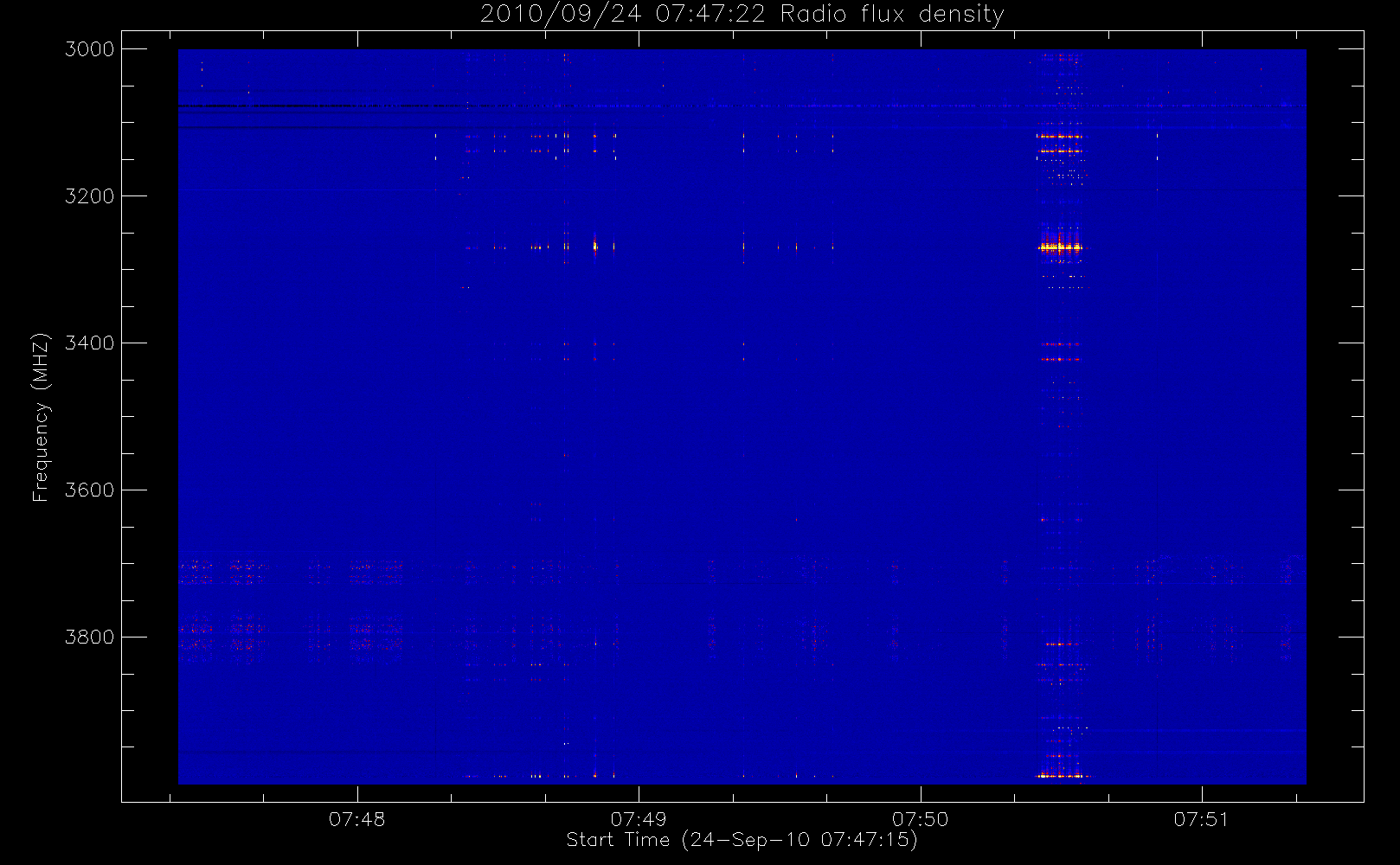
Task: Click the 3600 frequency tick label
Action: (90, 490)
